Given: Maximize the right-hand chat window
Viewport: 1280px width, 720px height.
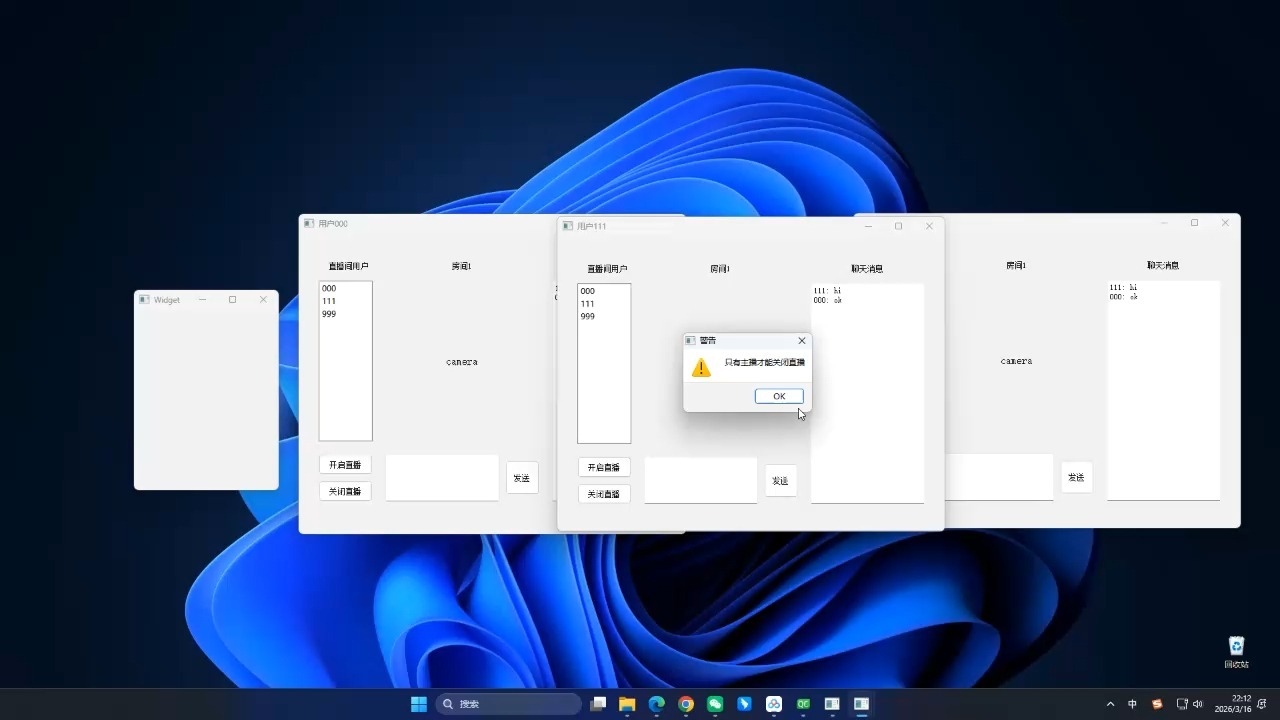Looking at the screenshot, I should tap(1194, 223).
